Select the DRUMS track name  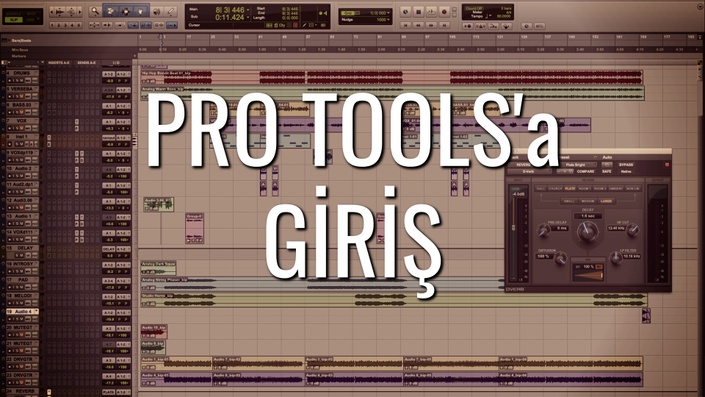coord(22,73)
